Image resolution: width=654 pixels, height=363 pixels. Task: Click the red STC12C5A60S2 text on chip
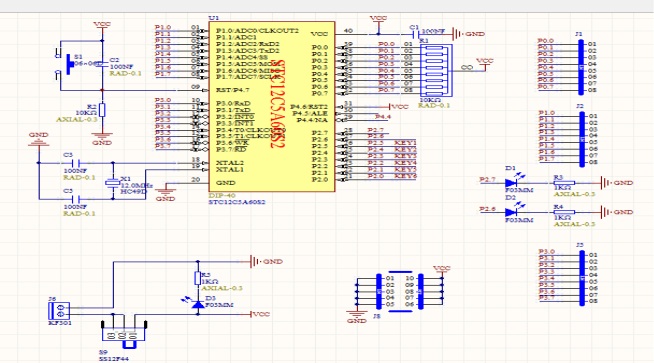(277, 104)
